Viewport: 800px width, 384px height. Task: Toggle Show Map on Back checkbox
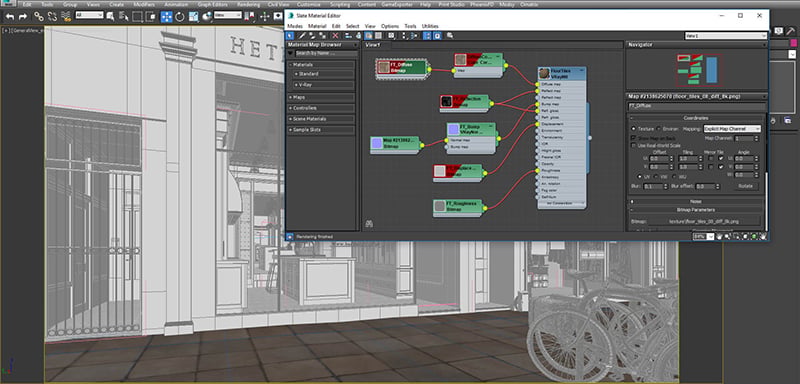[x=633, y=138]
